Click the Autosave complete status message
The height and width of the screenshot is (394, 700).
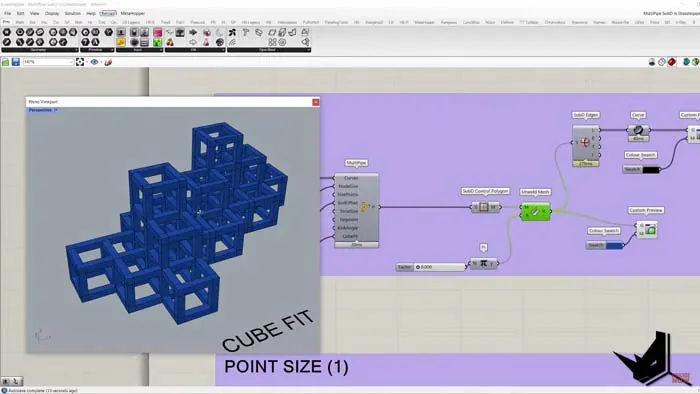coord(43,390)
